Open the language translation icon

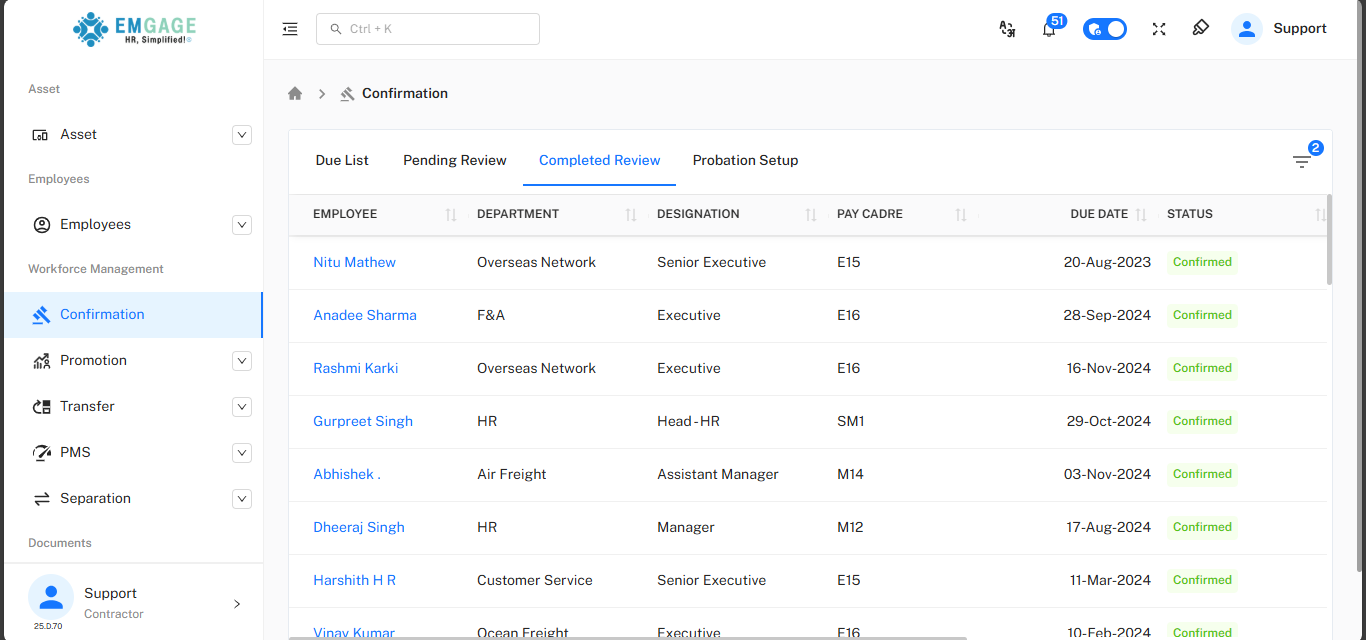click(1007, 29)
